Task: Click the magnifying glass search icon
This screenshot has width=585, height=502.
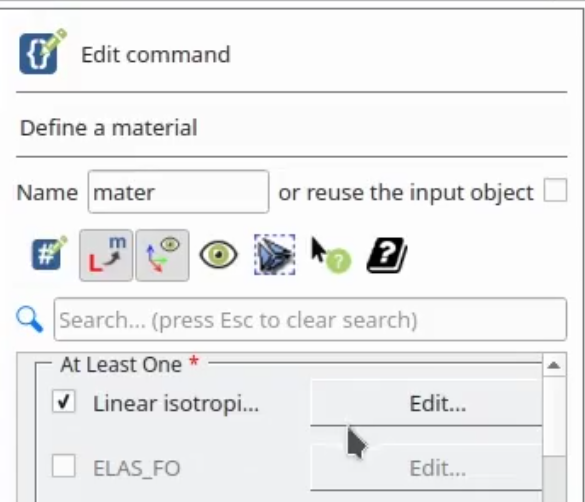Action: [x=29, y=320]
